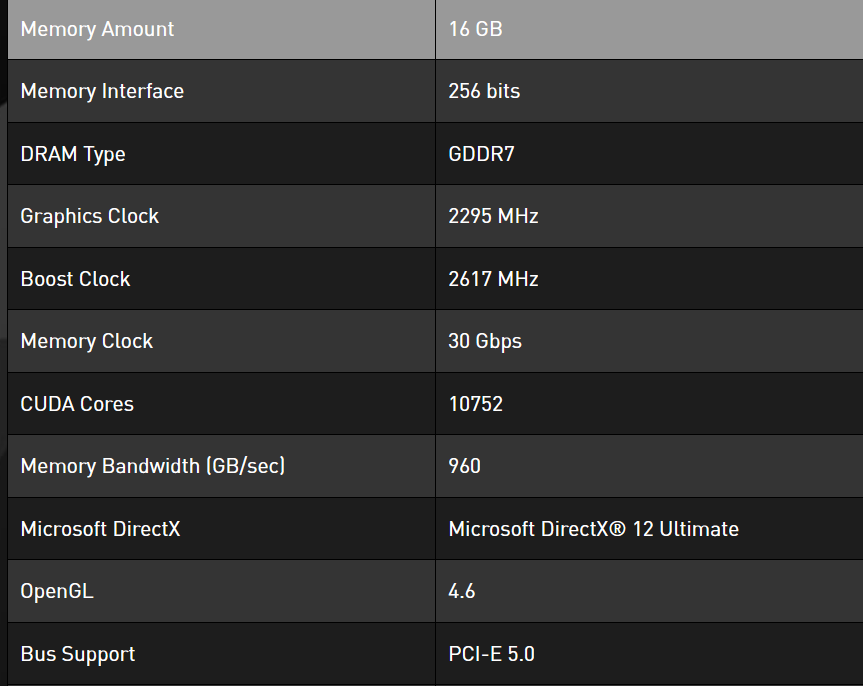Click the Memory Clock label
This screenshot has width=863, height=686.
[x=87, y=341]
